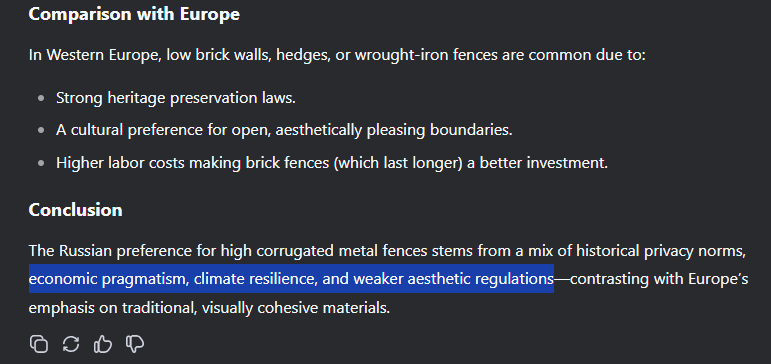Click the 'Conclusion' heading
This screenshot has width=771, height=364.
coord(75,210)
